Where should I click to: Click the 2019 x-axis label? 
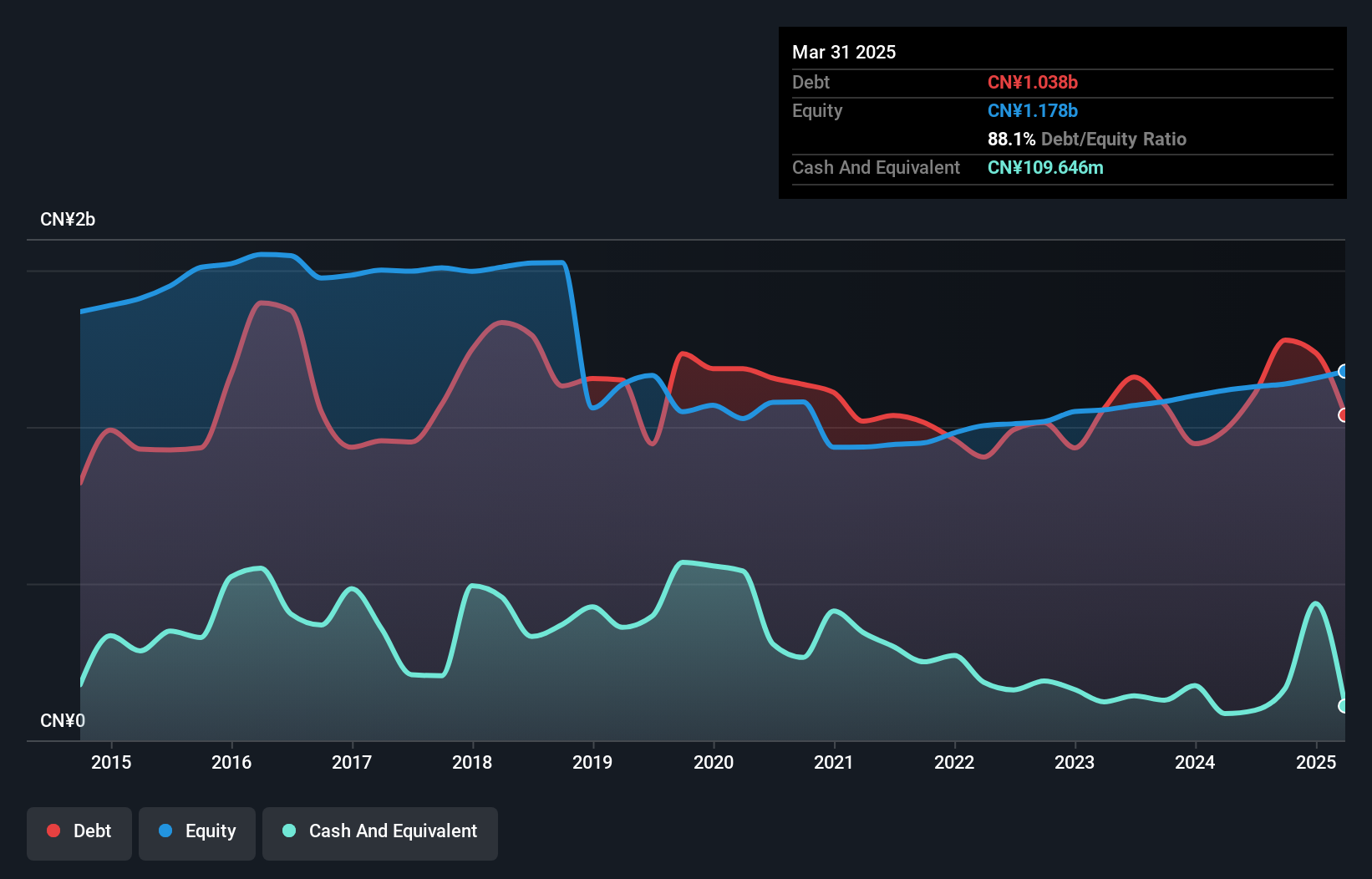(x=592, y=762)
